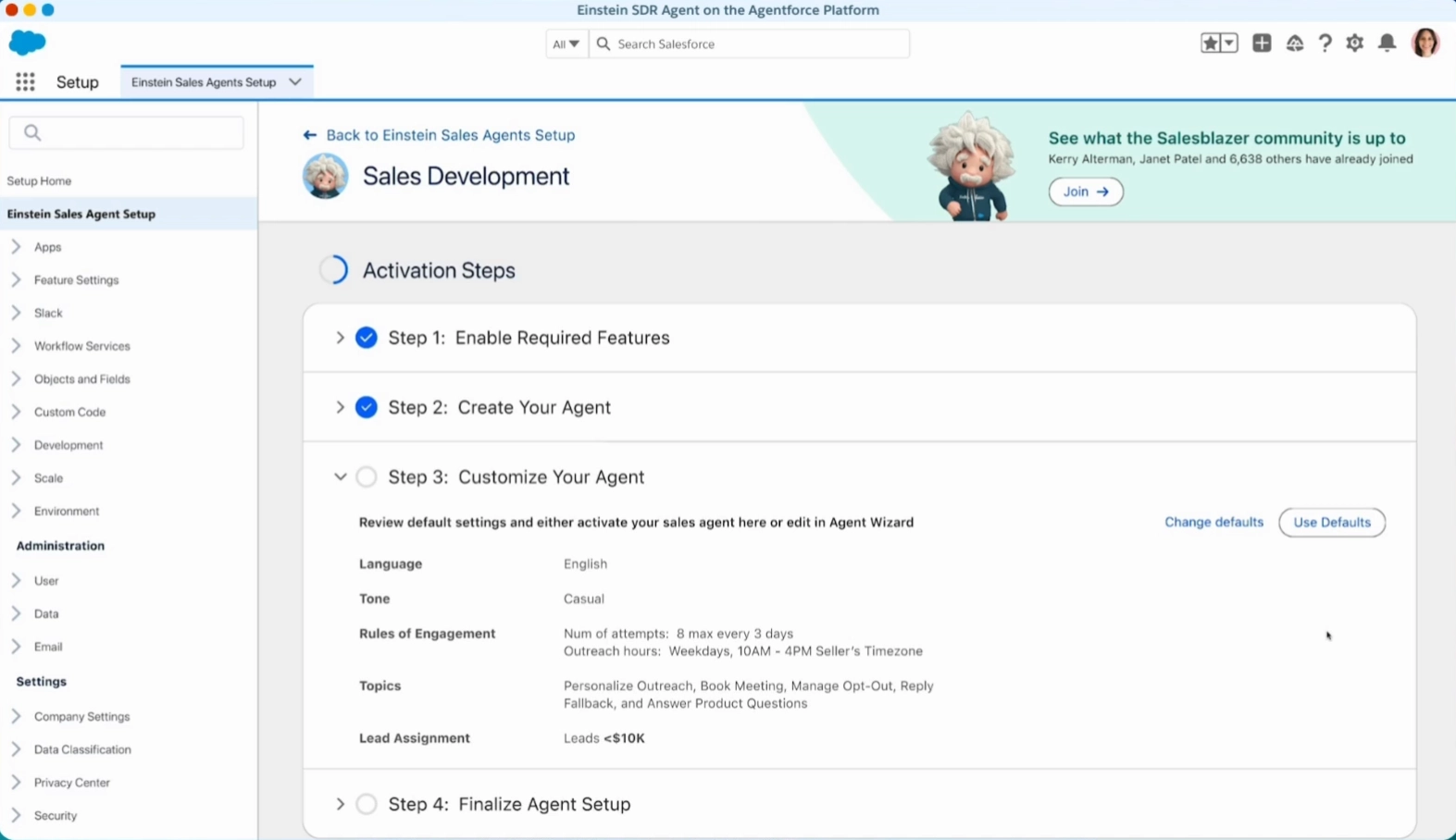Open the Notifications bell
Screen dimensions: 1456x840
1387,43
